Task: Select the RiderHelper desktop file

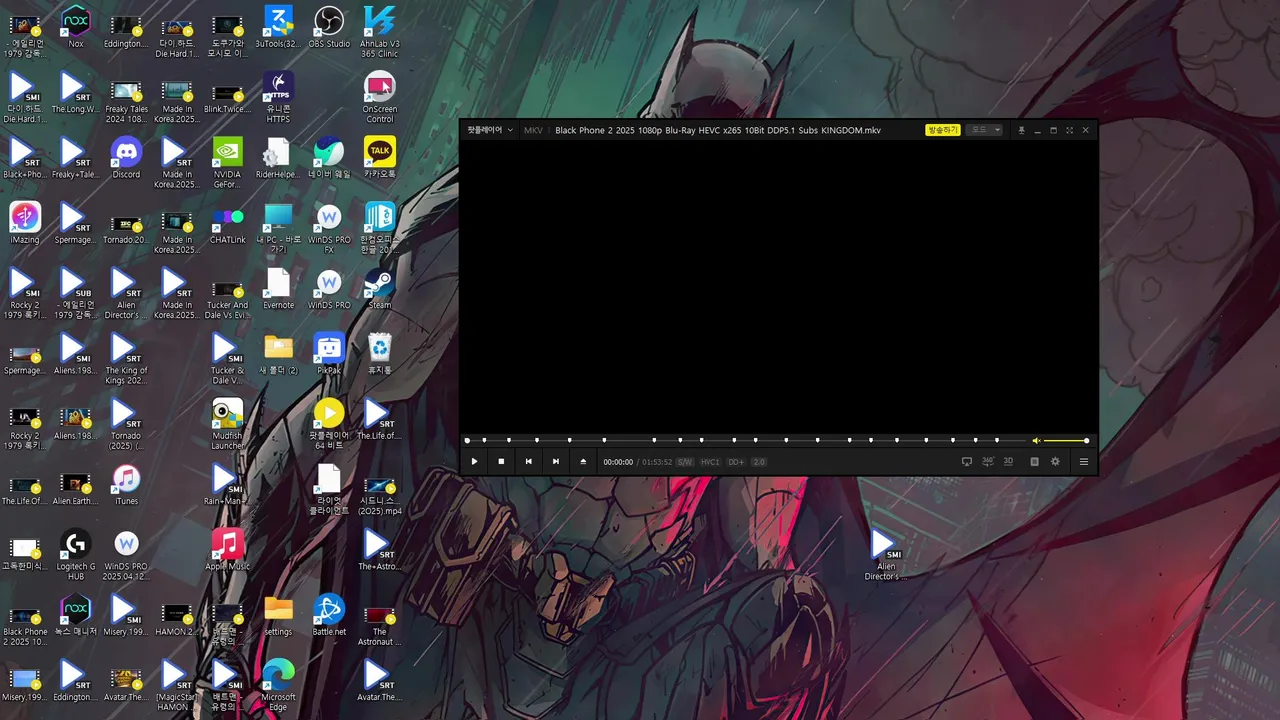Action: click(278, 158)
